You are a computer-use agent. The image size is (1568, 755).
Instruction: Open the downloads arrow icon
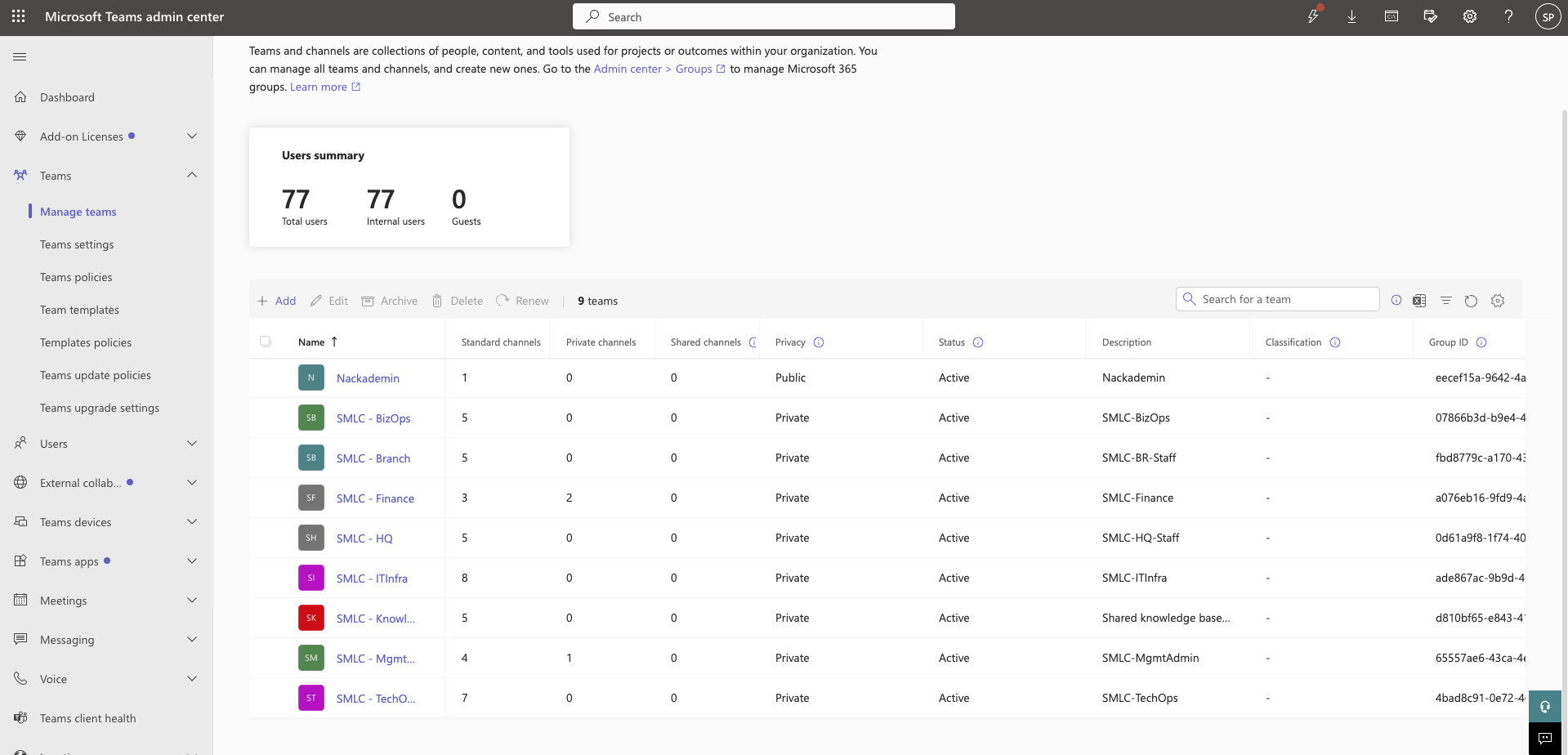(x=1352, y=16)
